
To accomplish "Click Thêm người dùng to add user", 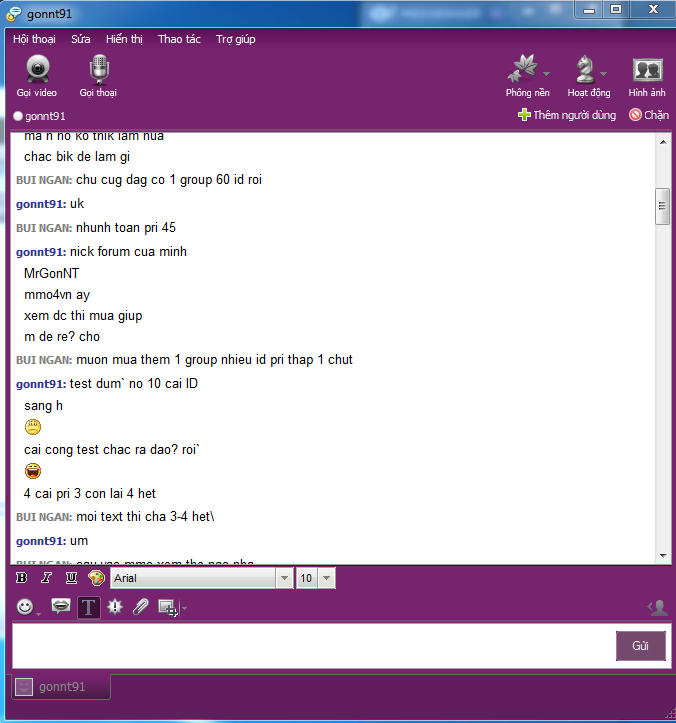I will point(567,115).
